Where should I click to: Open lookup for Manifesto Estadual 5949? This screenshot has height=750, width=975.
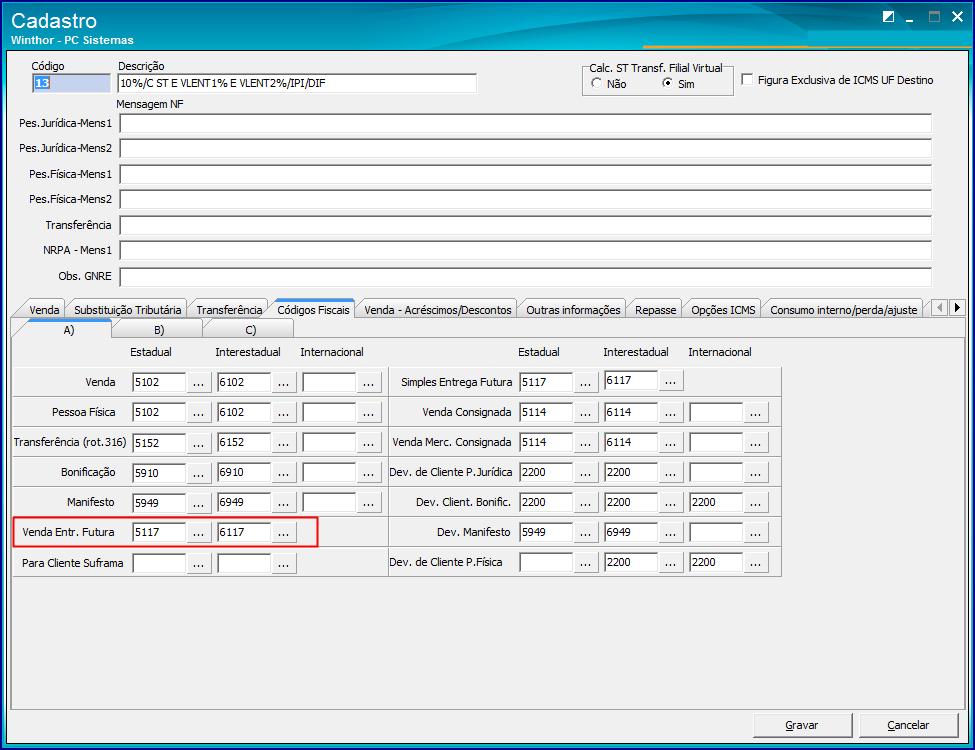(x=198, y=502)
